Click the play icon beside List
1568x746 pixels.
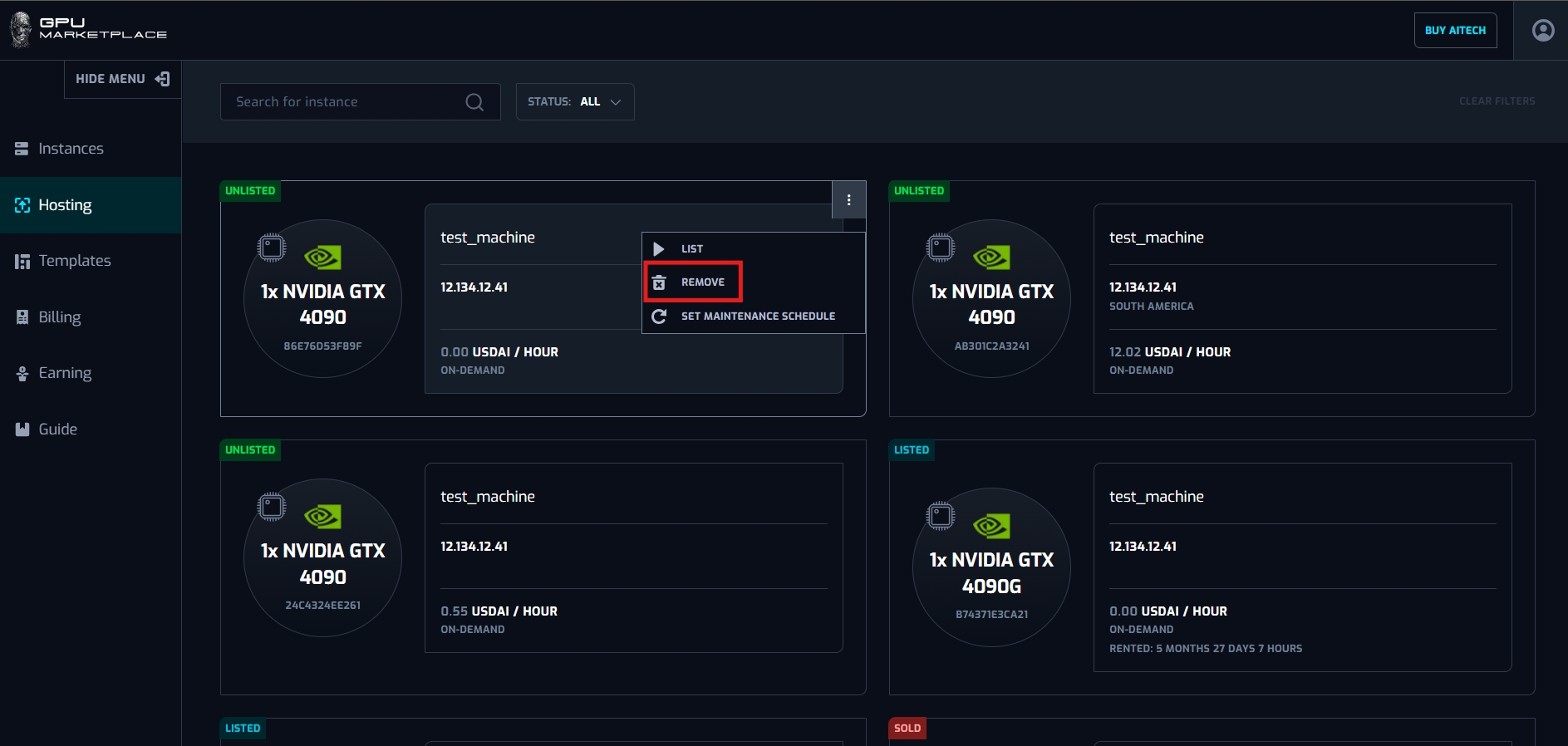[659, 249]
